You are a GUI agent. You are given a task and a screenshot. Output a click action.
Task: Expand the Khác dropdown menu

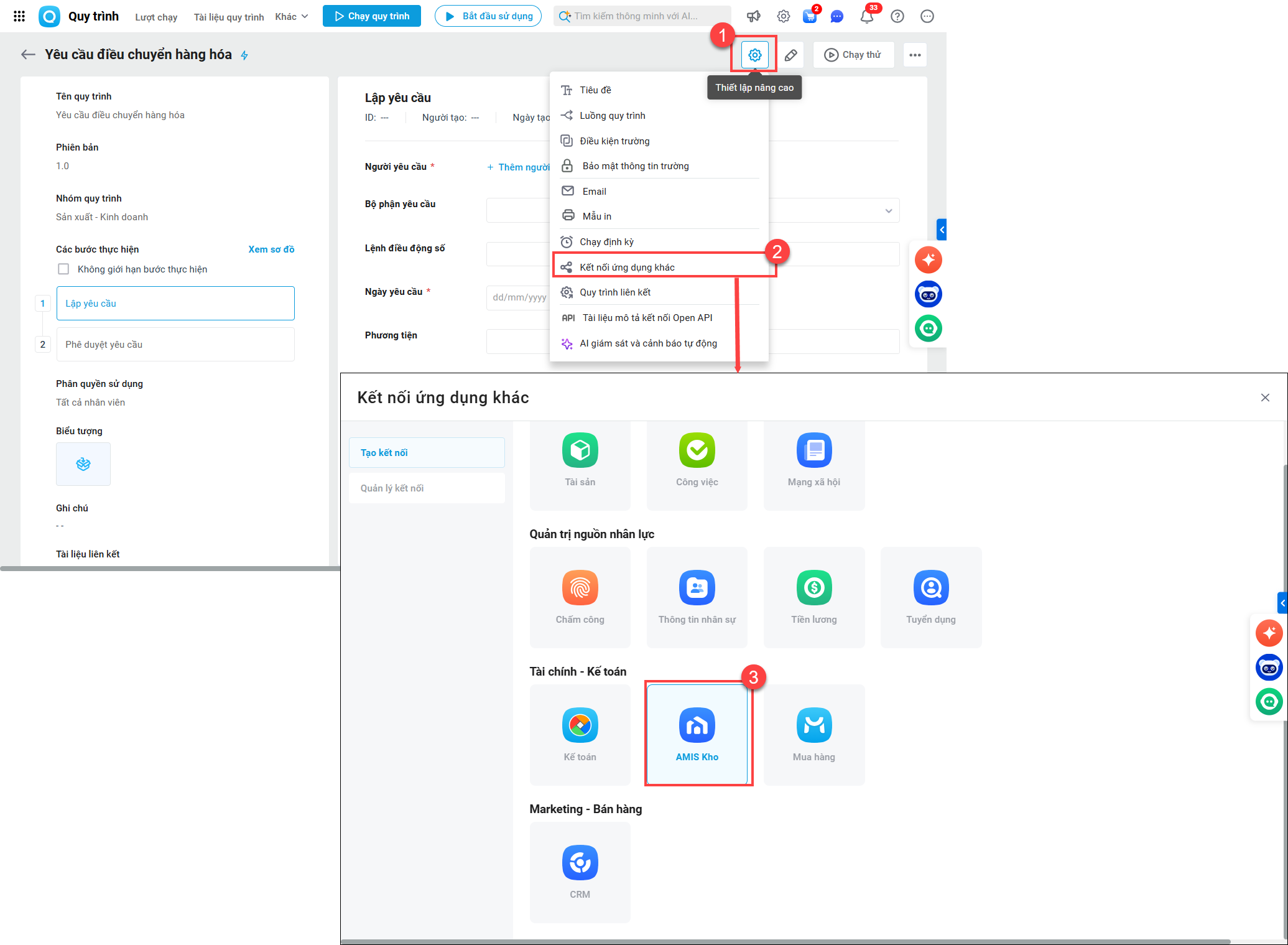coord(292,17)
